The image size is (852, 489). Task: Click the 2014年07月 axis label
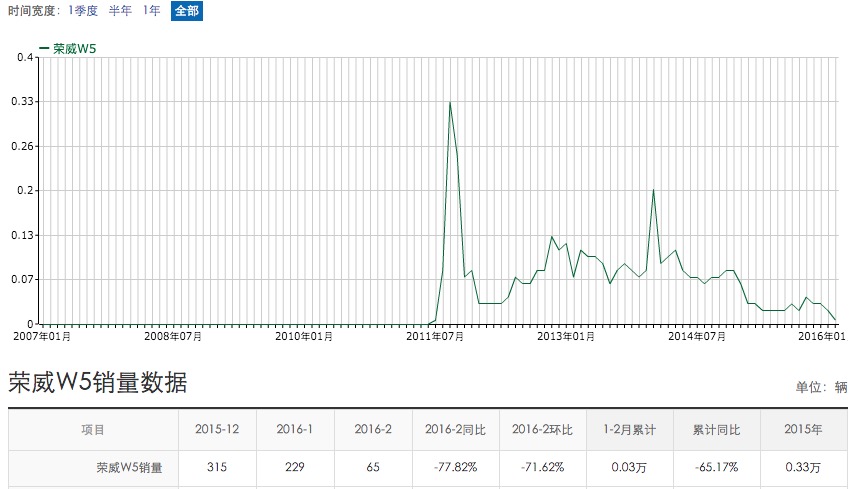point(697,337)
